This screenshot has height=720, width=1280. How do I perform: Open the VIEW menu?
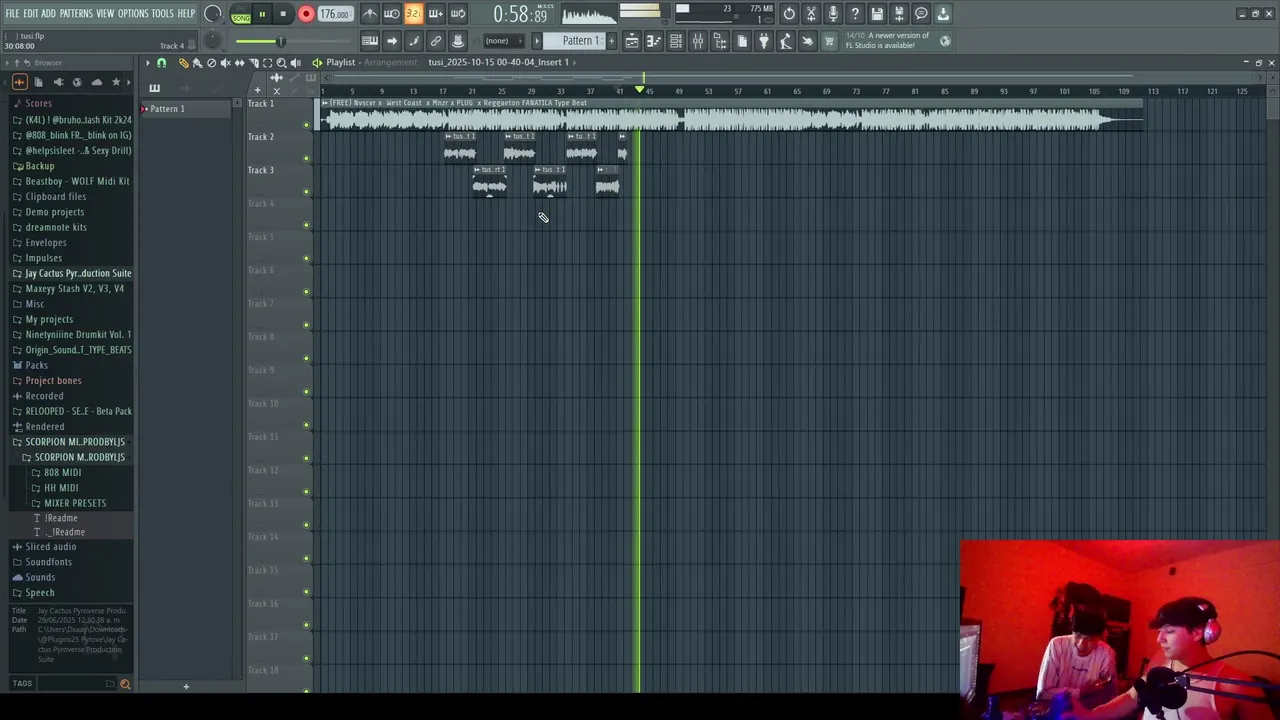(105, 14)
